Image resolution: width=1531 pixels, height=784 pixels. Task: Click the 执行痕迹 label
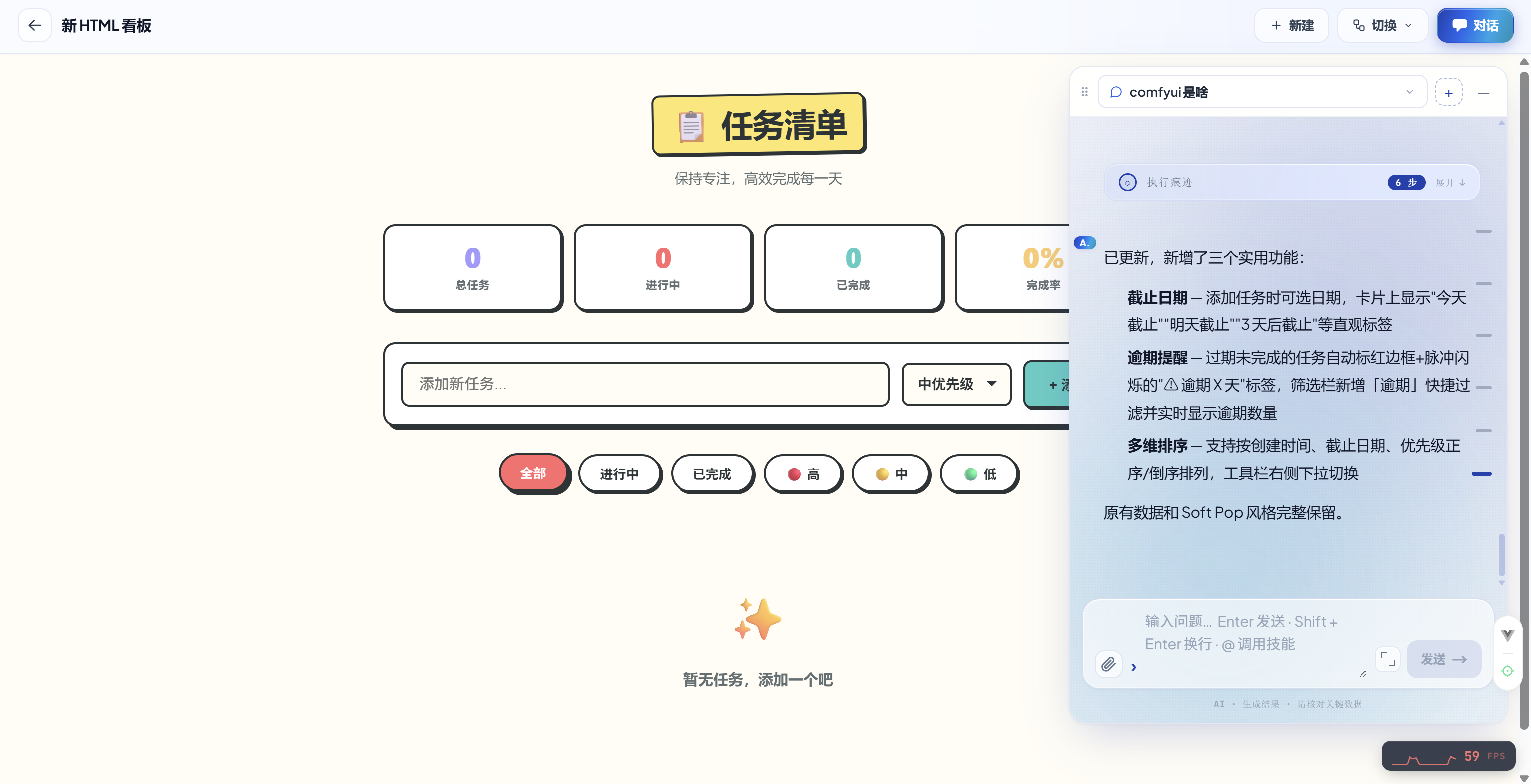click(x=1169, y=182)
